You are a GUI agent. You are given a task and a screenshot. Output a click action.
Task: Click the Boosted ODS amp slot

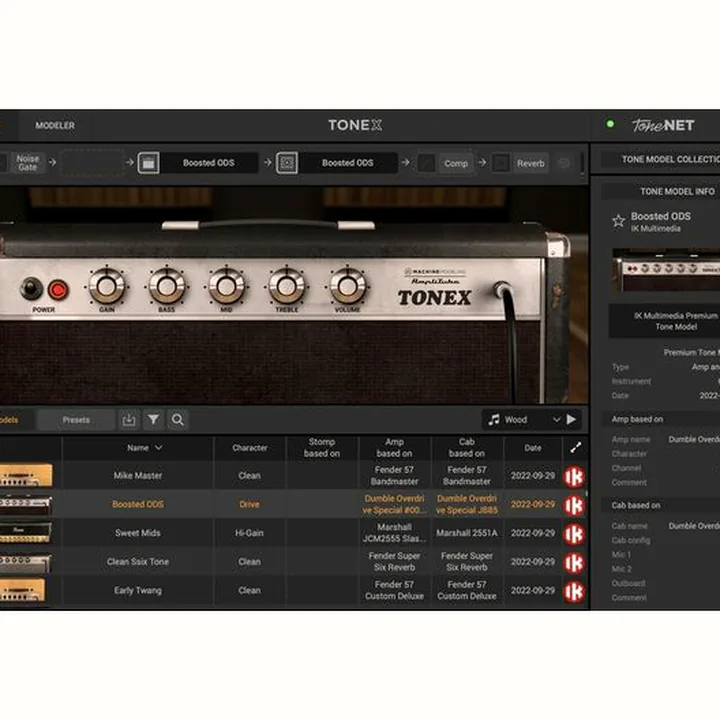click(x=209, y=163)
